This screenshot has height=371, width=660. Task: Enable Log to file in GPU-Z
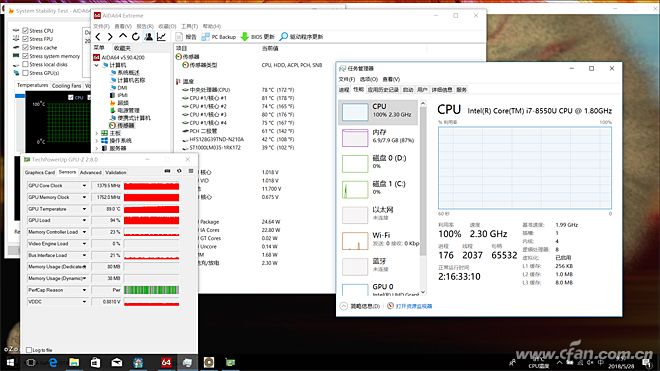point(29,350)
